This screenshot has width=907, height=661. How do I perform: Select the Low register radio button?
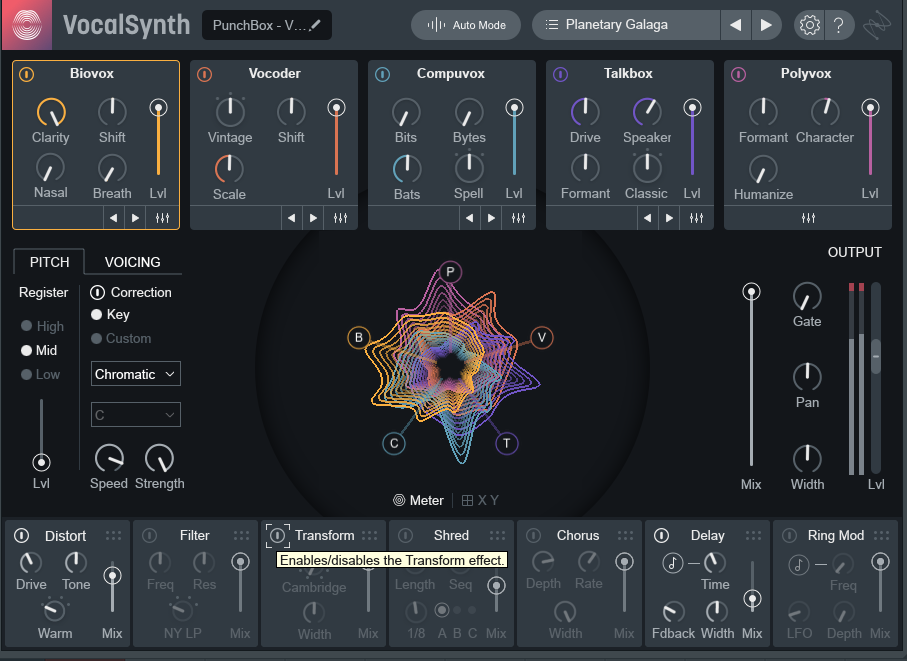click(x=26, y=374)
